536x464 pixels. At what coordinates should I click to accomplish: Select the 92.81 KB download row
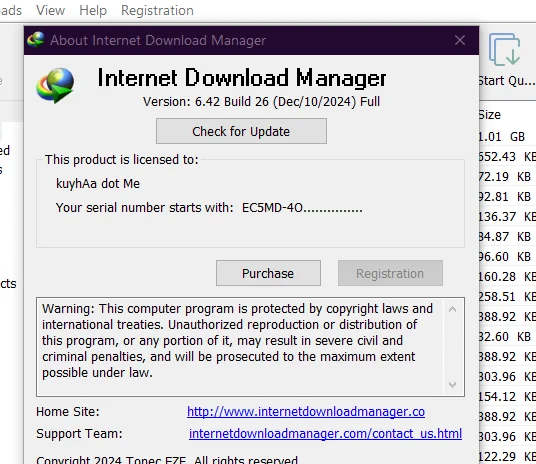click(507, 197)
